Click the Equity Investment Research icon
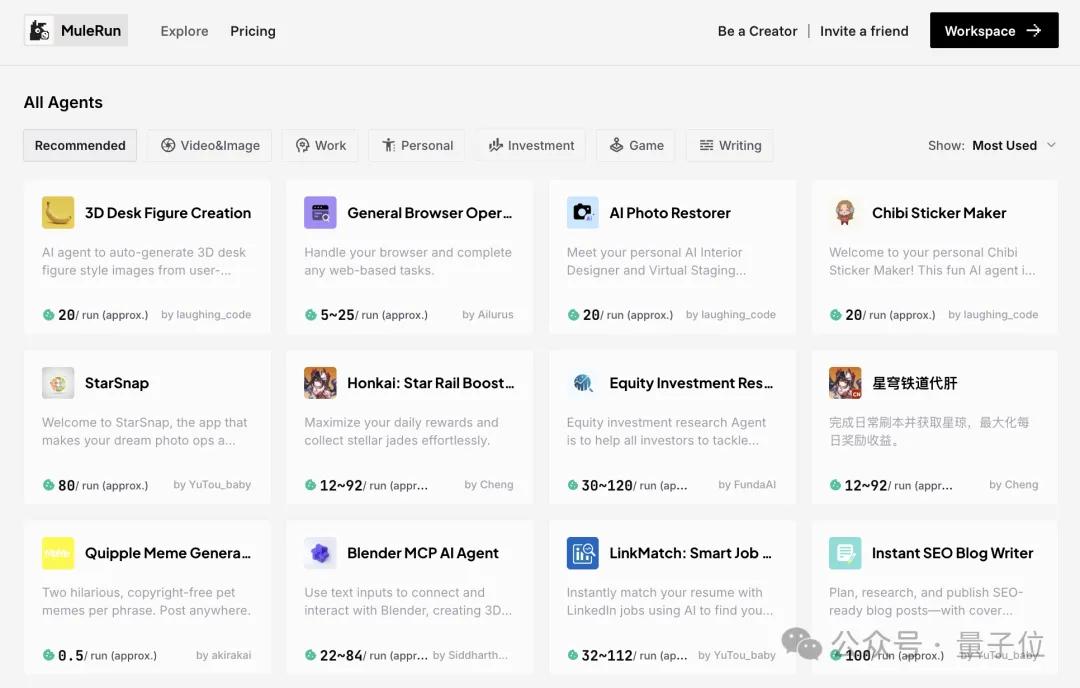Image resolution: width=1080 pixels, height=688 pixels. click(x=583, y=382)
